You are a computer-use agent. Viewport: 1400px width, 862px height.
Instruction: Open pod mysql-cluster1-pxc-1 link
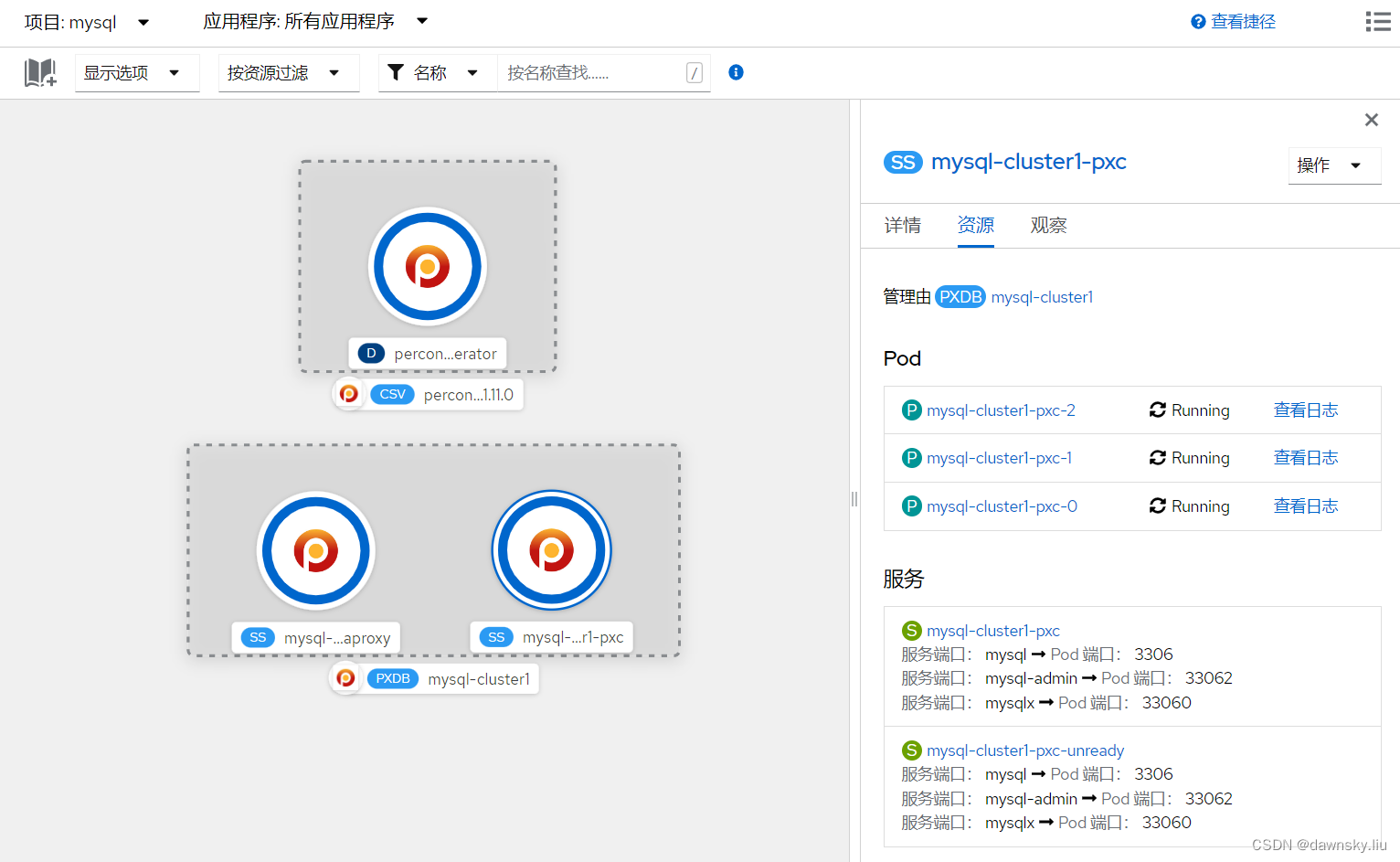point(999,458)
